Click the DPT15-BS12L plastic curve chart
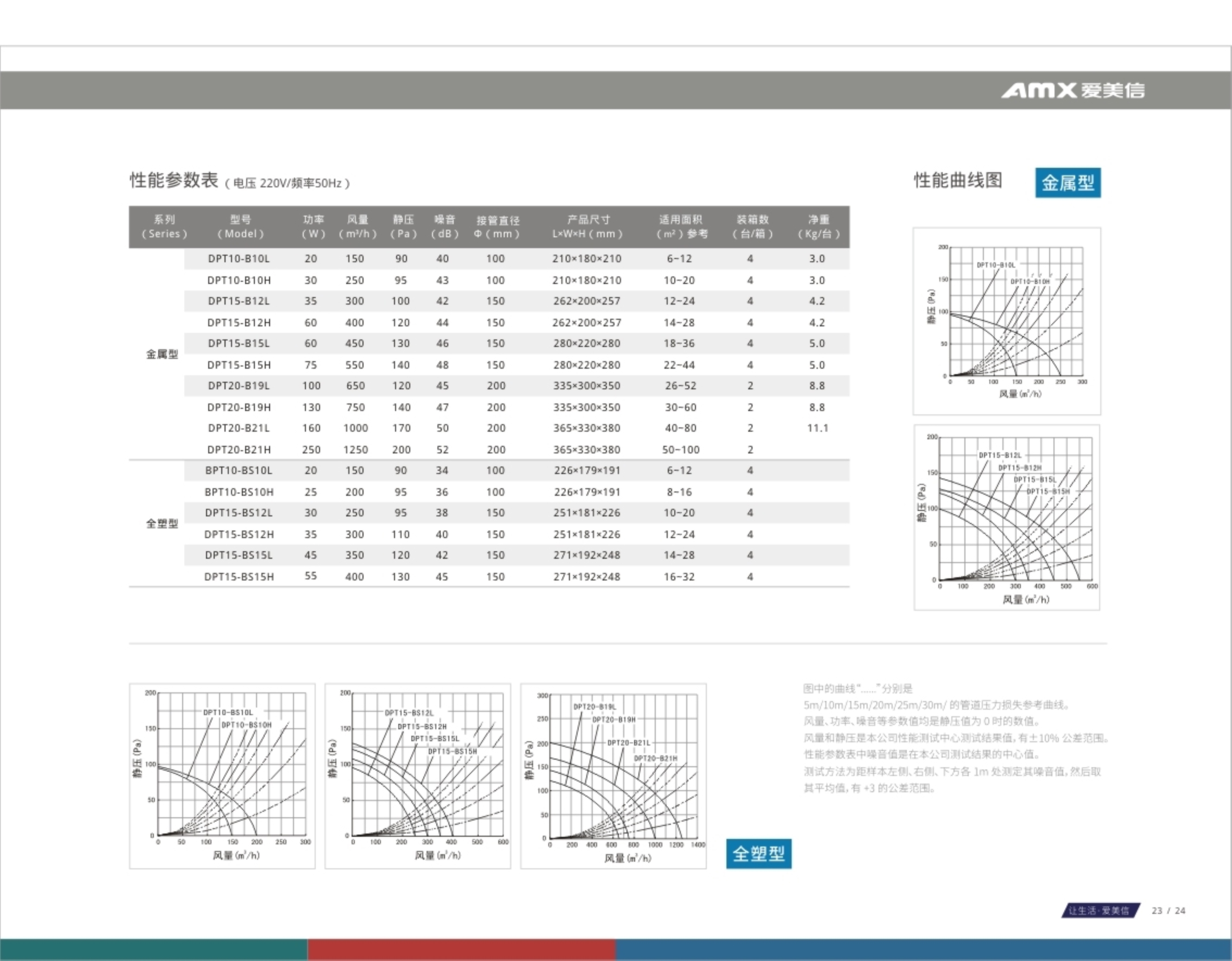This screenshot has width=1232, height=961. [417, 776]
